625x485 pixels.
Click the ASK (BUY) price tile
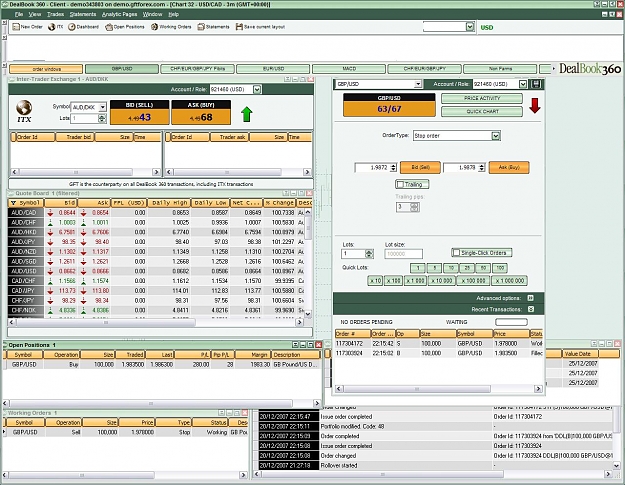point(201,112)
